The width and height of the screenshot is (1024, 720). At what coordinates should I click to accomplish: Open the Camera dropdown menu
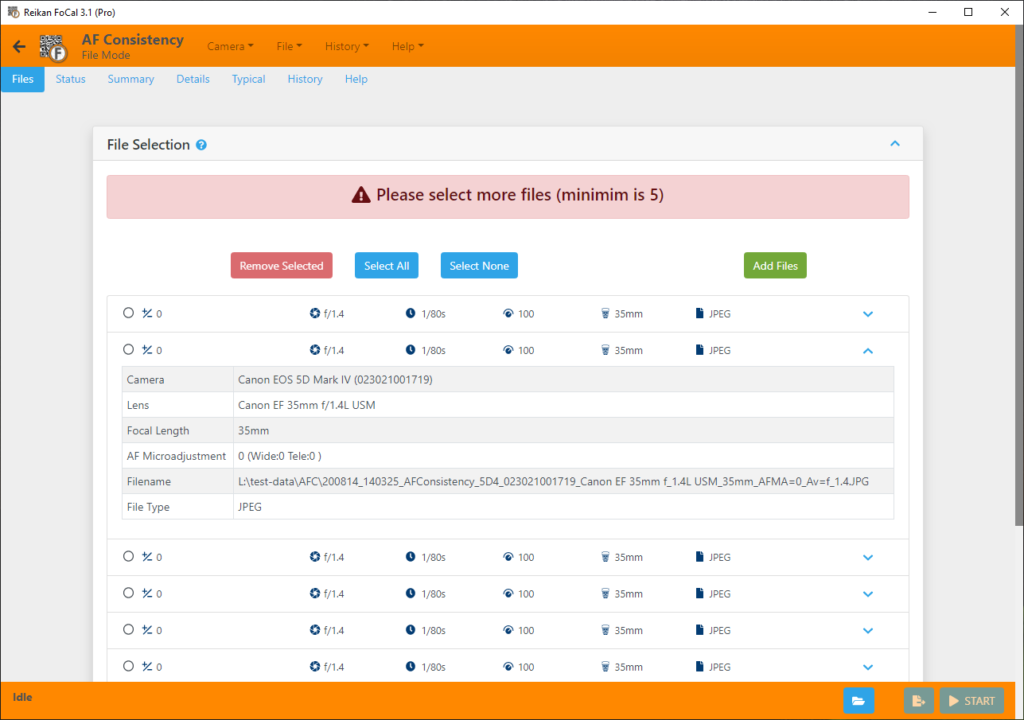pyautogui.click(x=230, y=46)
